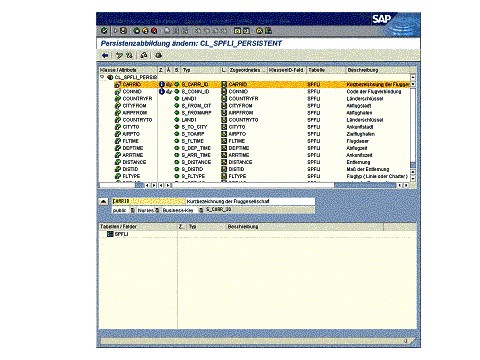Click the yellow Help icon
Screen dimensions: 480x360
(259, 31)
